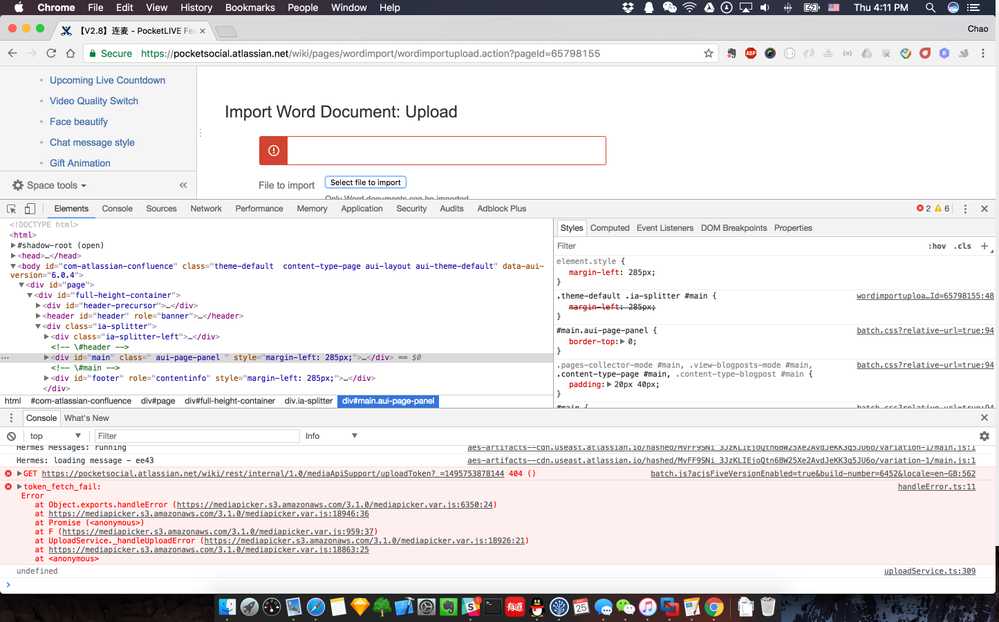Viewport: 999px width, 622px height.
Task: Click the browser address bar URL
Action: coord(370,54)
